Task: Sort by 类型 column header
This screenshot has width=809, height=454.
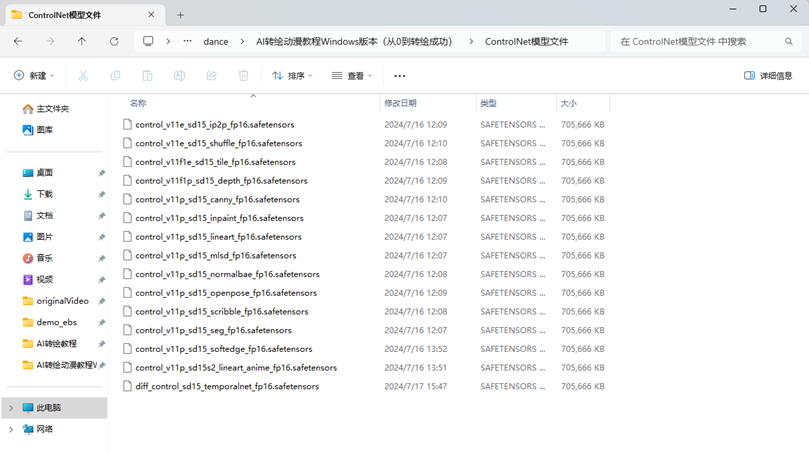Action: pos(516,103)
